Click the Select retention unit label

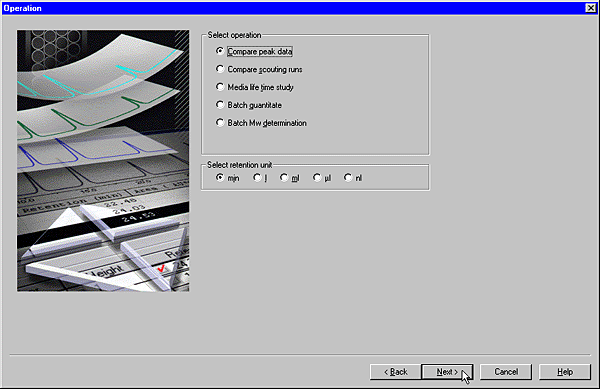(x=240, y=165)
